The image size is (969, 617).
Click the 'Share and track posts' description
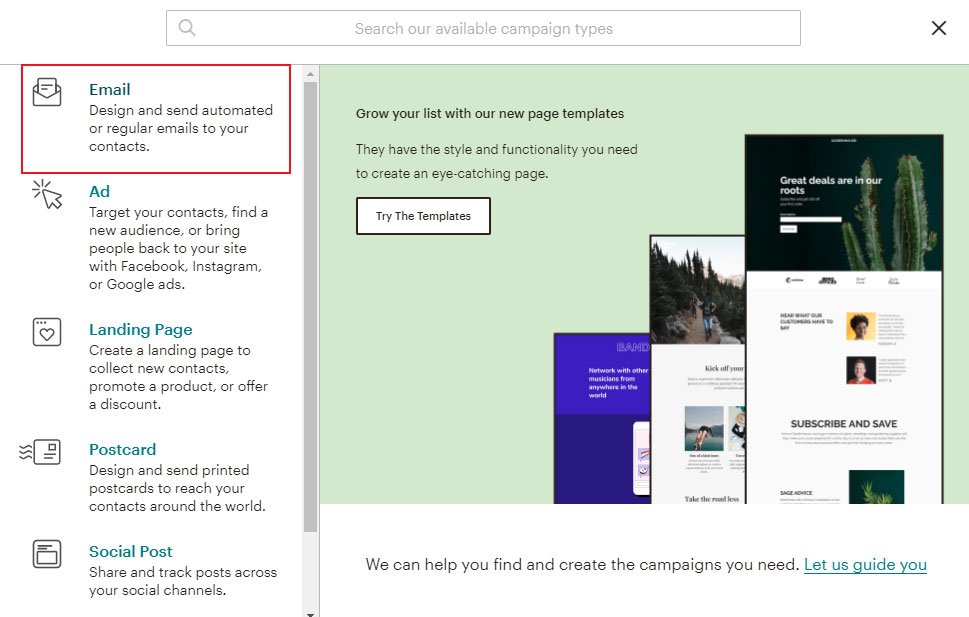point(183,581)
